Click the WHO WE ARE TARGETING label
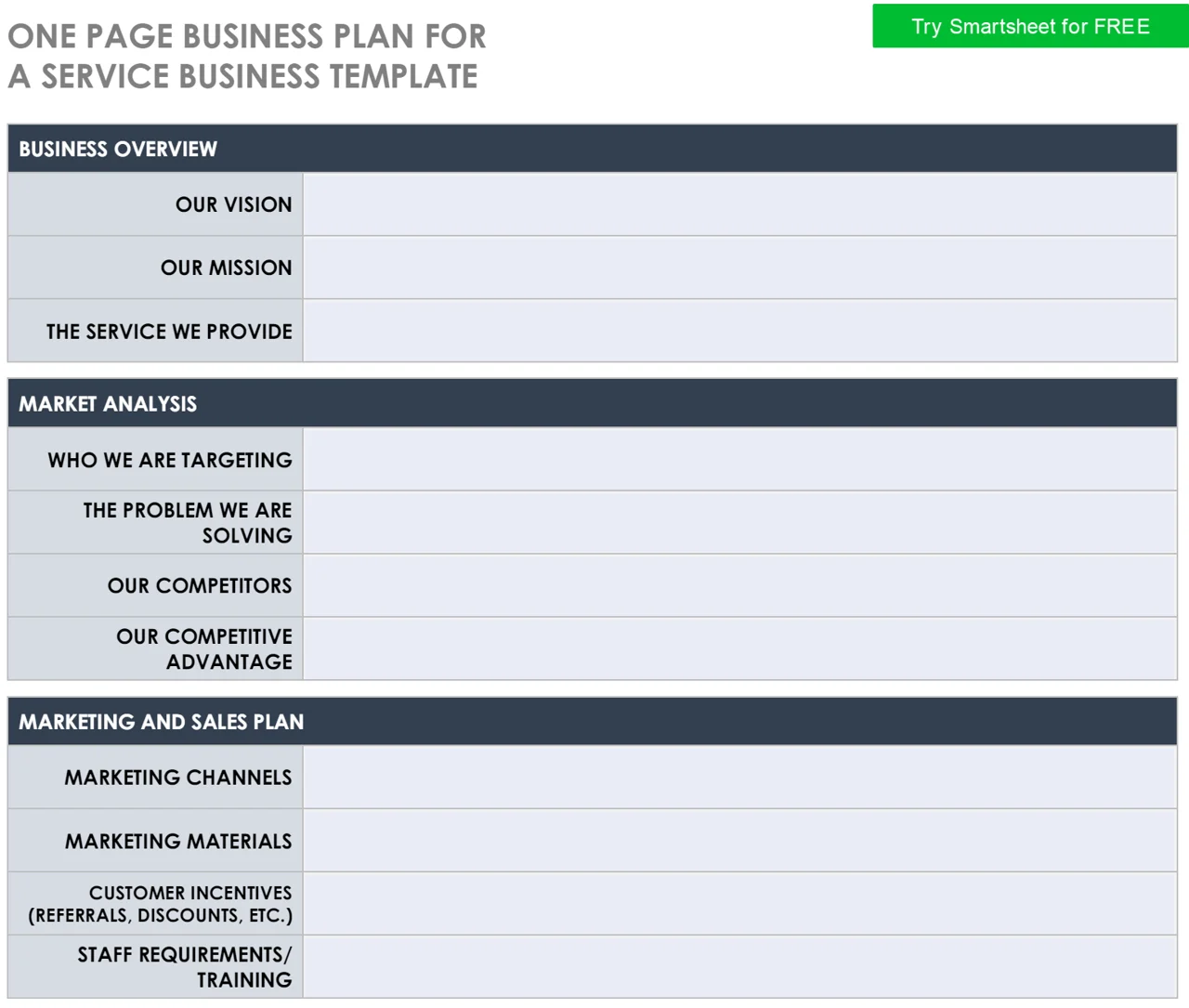1189x1008 pixels. (x=170, y=460)
